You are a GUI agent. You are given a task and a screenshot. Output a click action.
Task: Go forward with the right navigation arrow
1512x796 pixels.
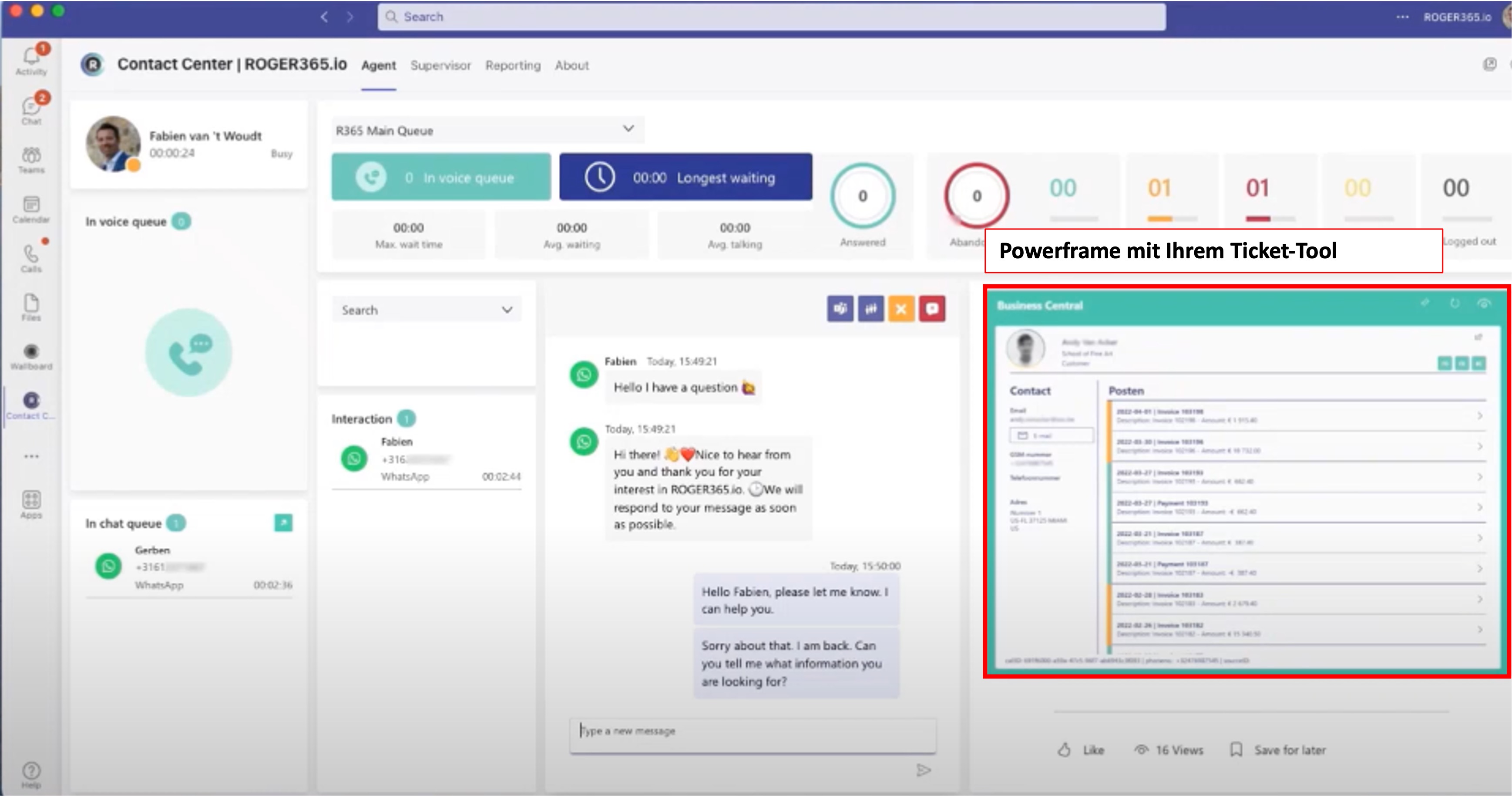(350, 17)
